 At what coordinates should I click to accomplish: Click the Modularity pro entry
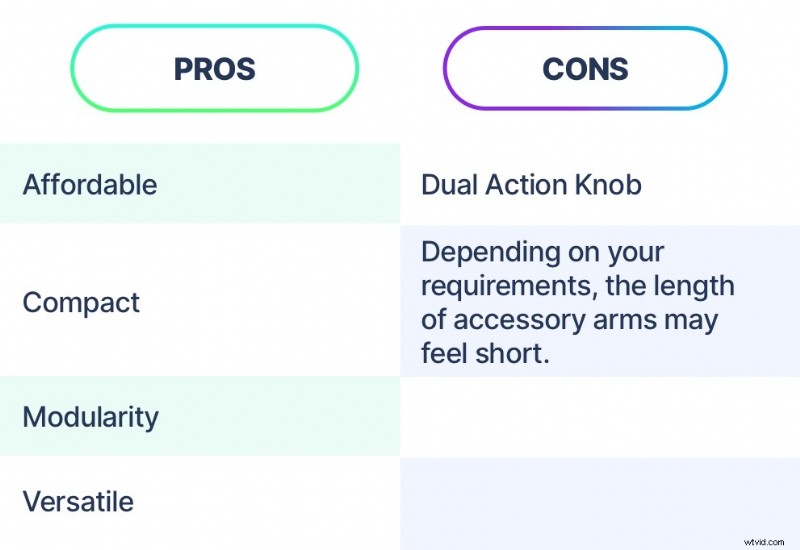[90, 416]
